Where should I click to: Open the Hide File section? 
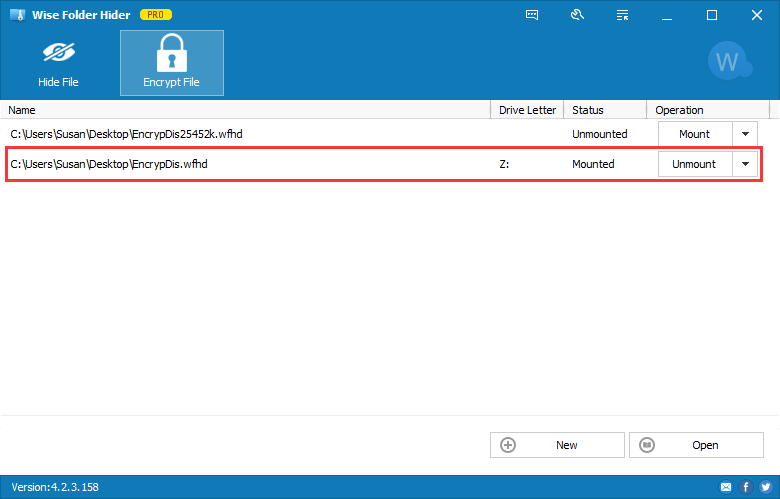58,63
